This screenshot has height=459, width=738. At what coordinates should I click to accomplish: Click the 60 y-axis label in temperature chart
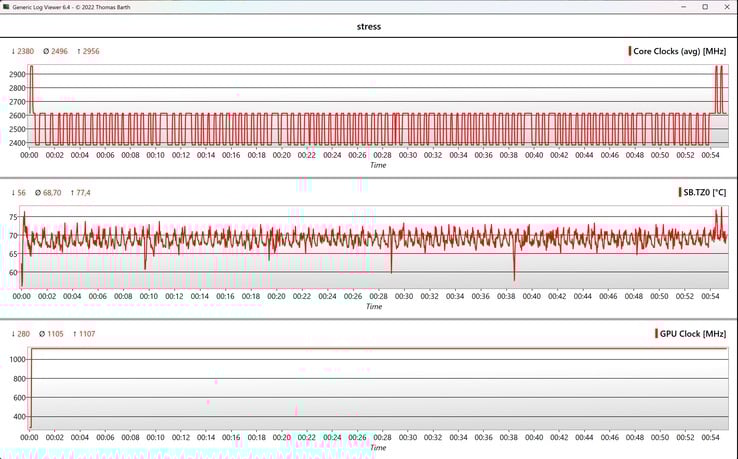pyautogui.click(x=13, y=273)
